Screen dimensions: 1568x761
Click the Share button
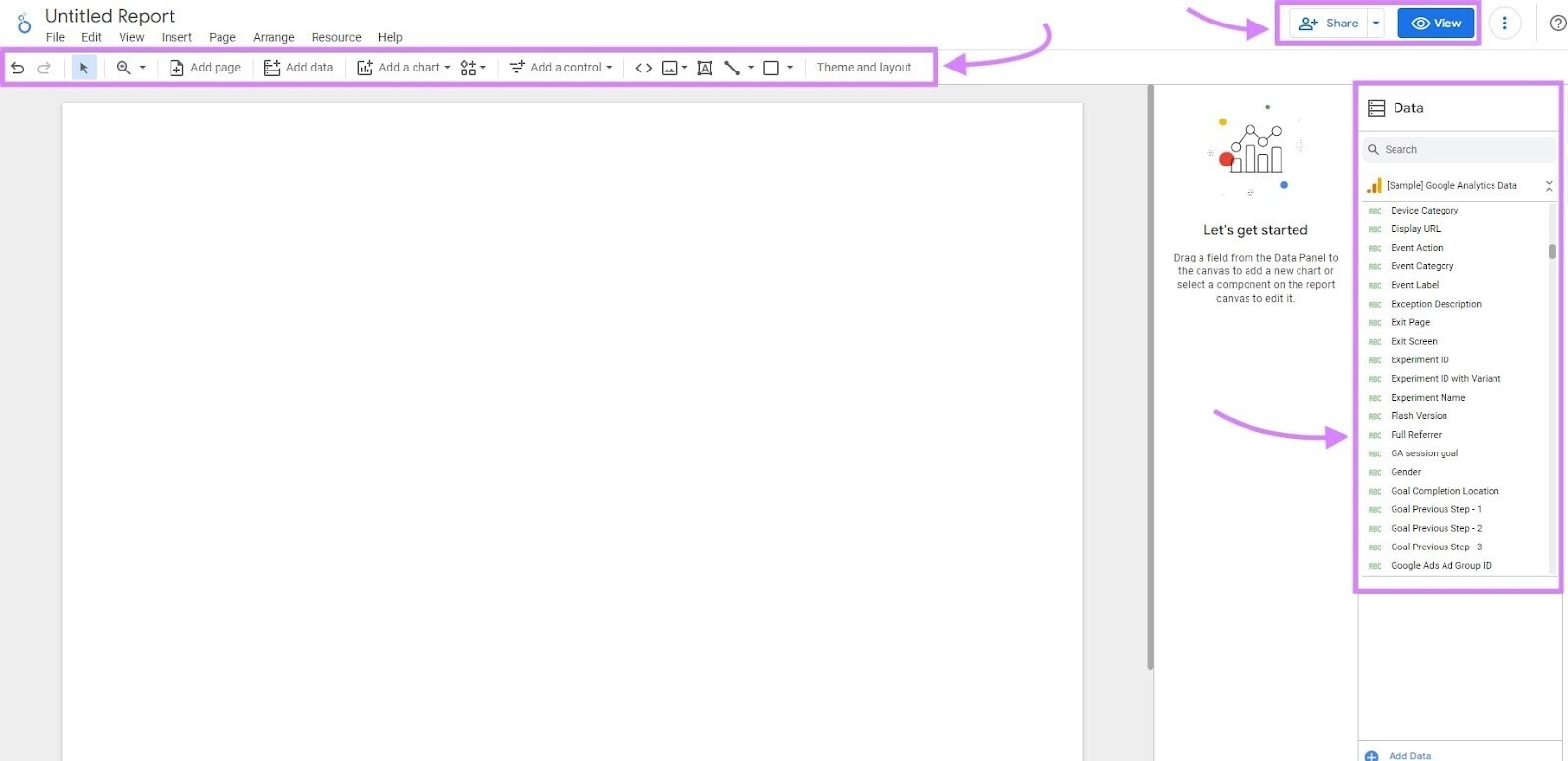click(1329, 24)
